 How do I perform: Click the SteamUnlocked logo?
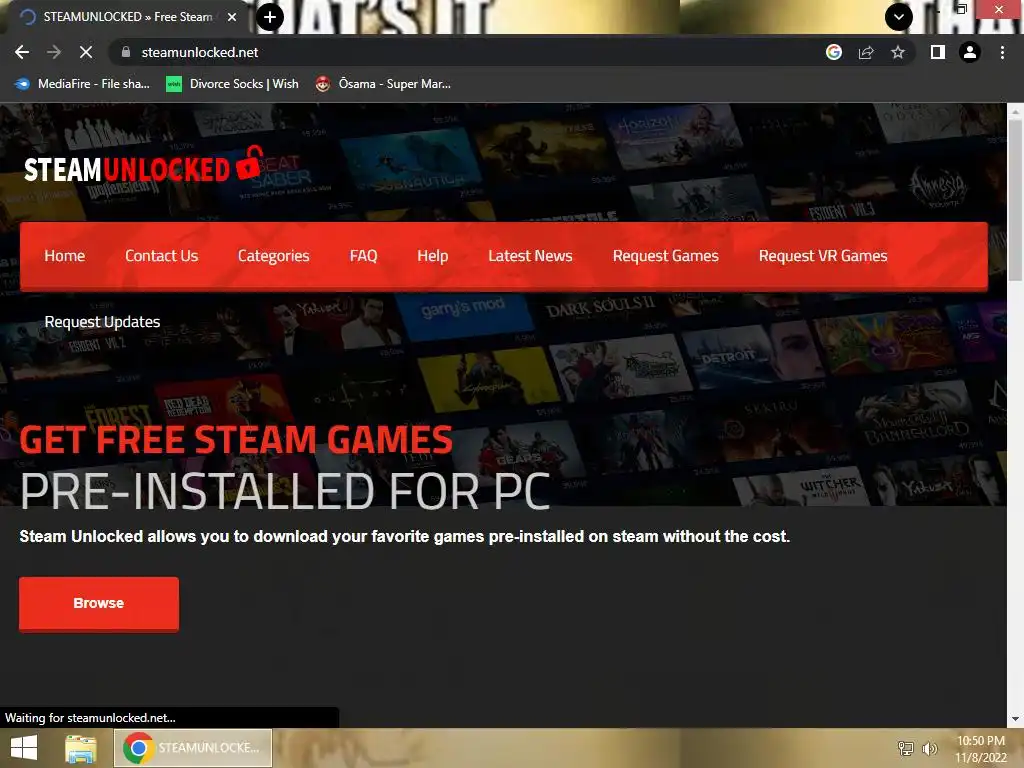tap(144, 166)
